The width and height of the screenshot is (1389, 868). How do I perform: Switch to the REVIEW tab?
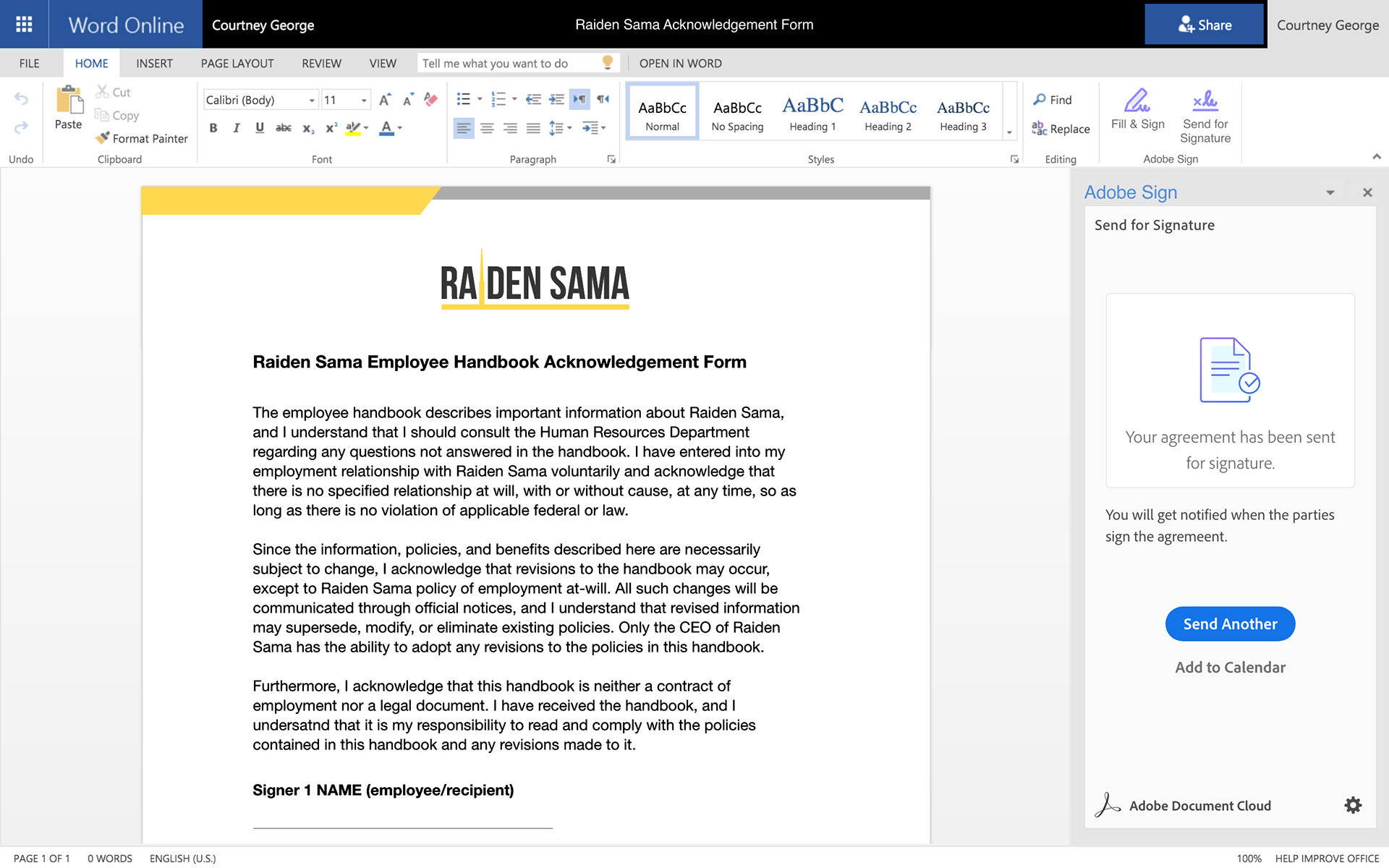[x=321, y=63]
